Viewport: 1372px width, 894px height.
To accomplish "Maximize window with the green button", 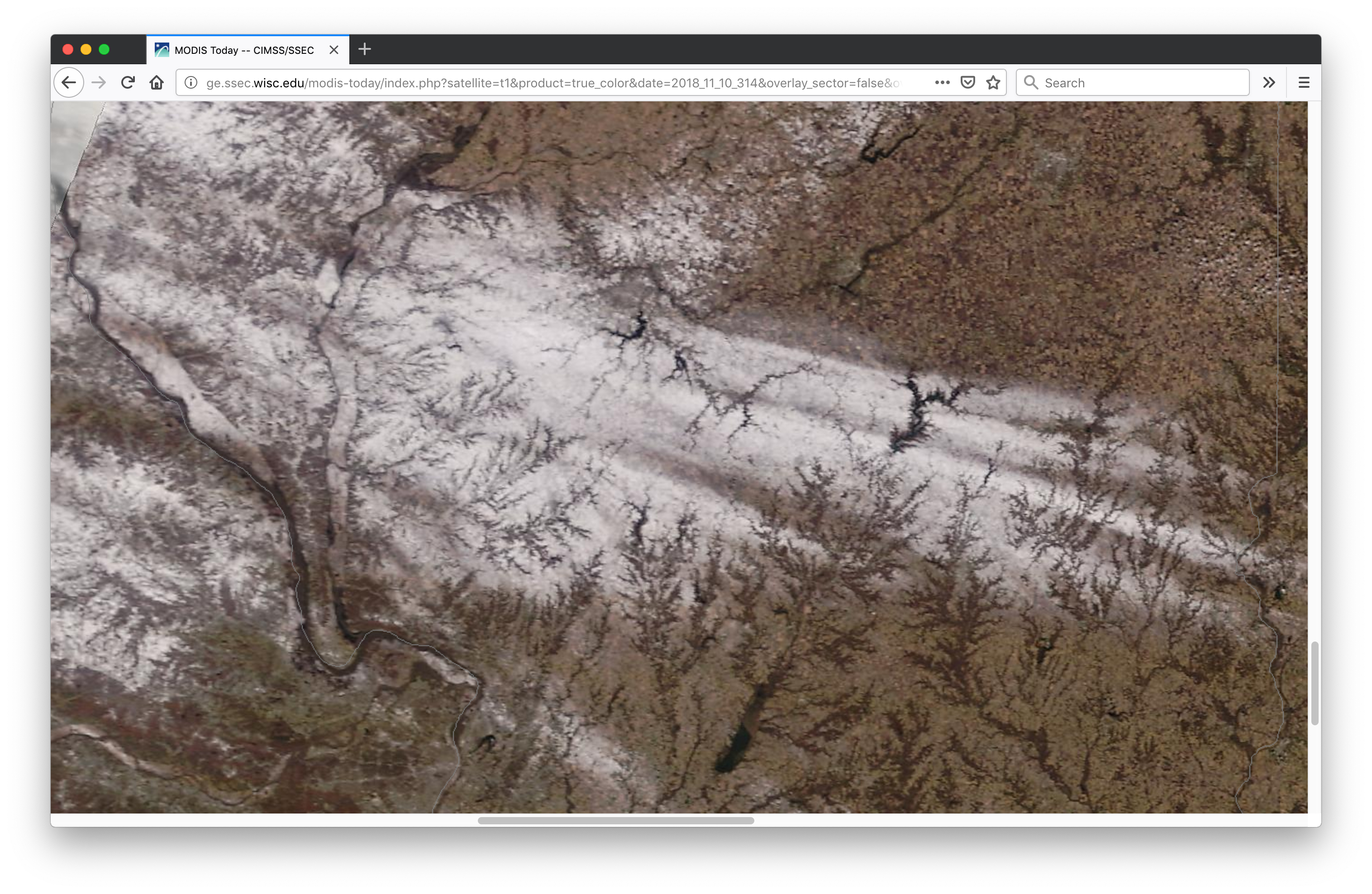I will click(x=105, y=50).
